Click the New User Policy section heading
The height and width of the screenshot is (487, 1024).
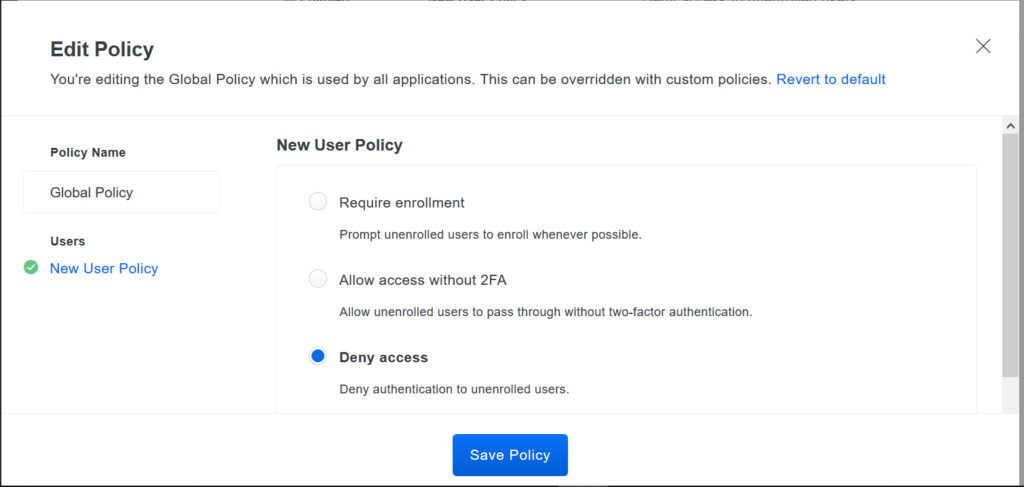[340, 145]
